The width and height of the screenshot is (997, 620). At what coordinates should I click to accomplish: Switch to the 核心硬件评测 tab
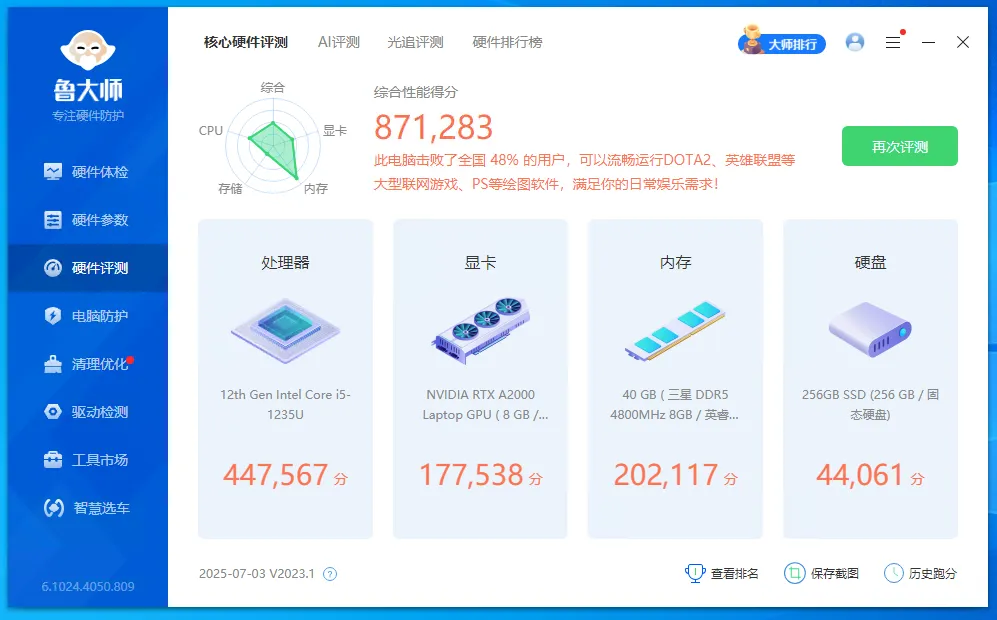pos(246,43)
